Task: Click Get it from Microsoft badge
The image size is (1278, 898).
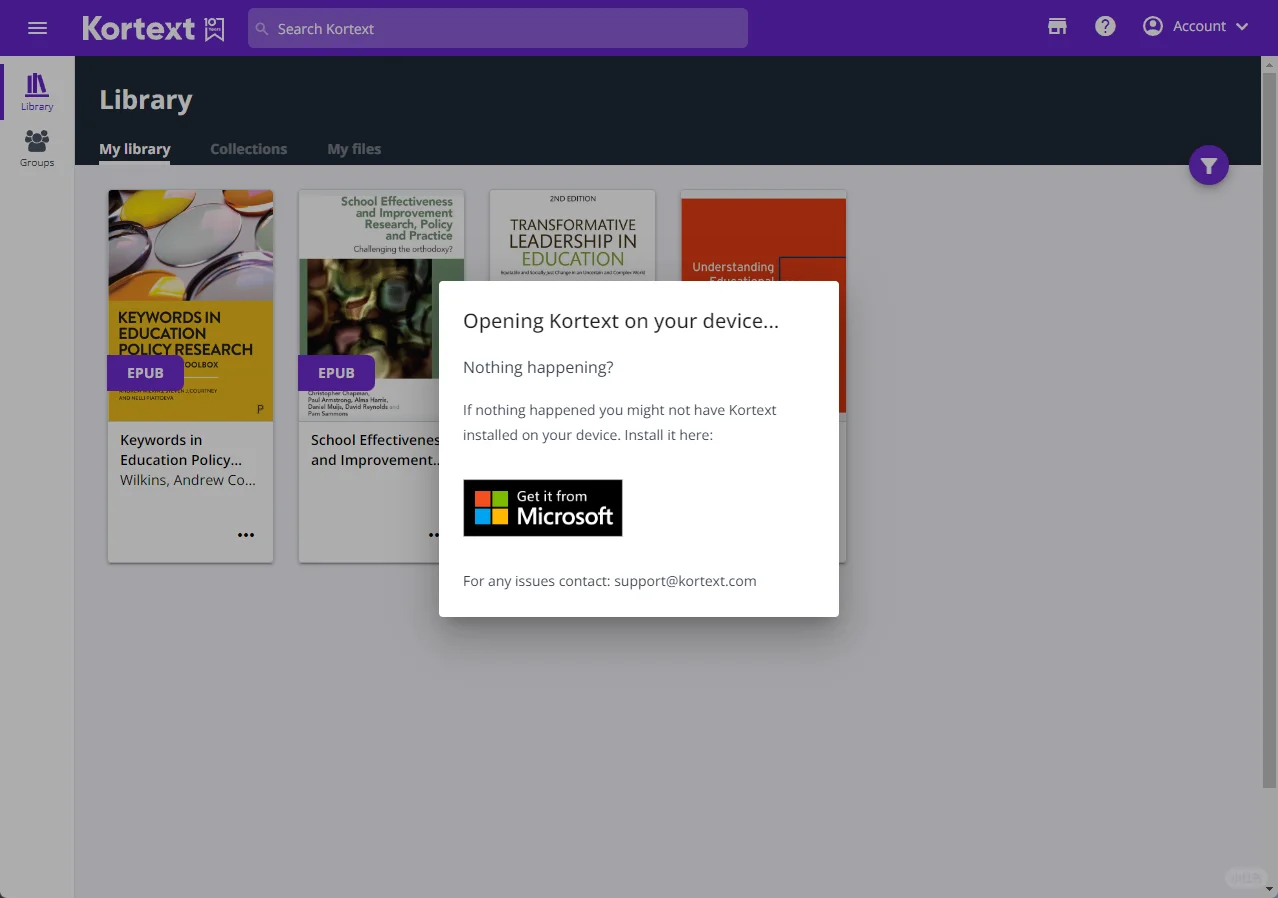Action: click(543, 508)
